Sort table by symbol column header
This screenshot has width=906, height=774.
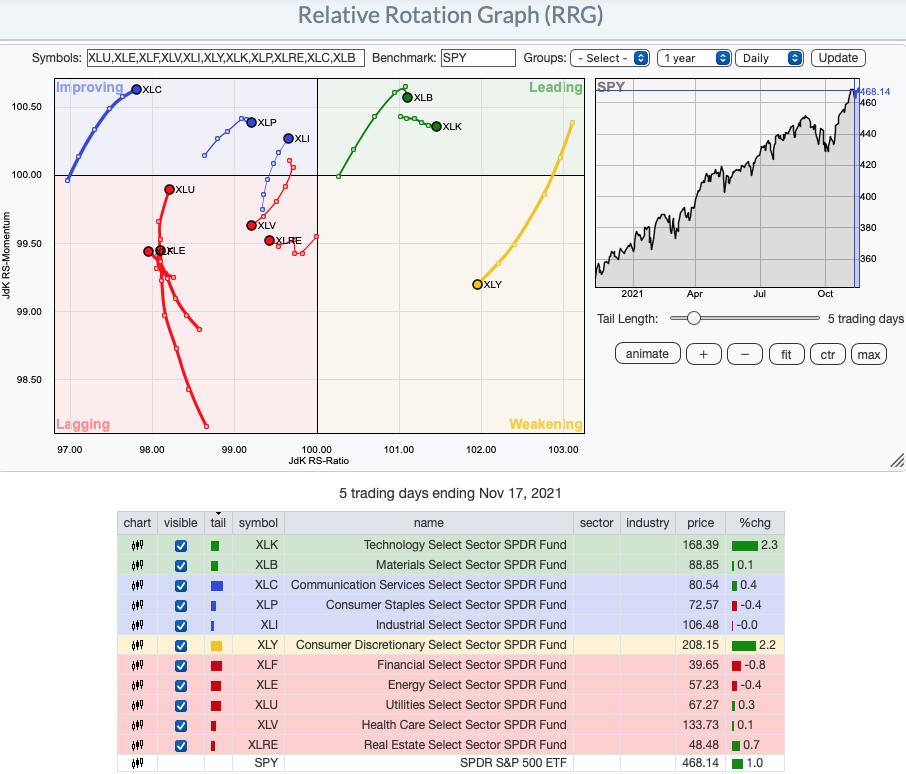point(258,523)
